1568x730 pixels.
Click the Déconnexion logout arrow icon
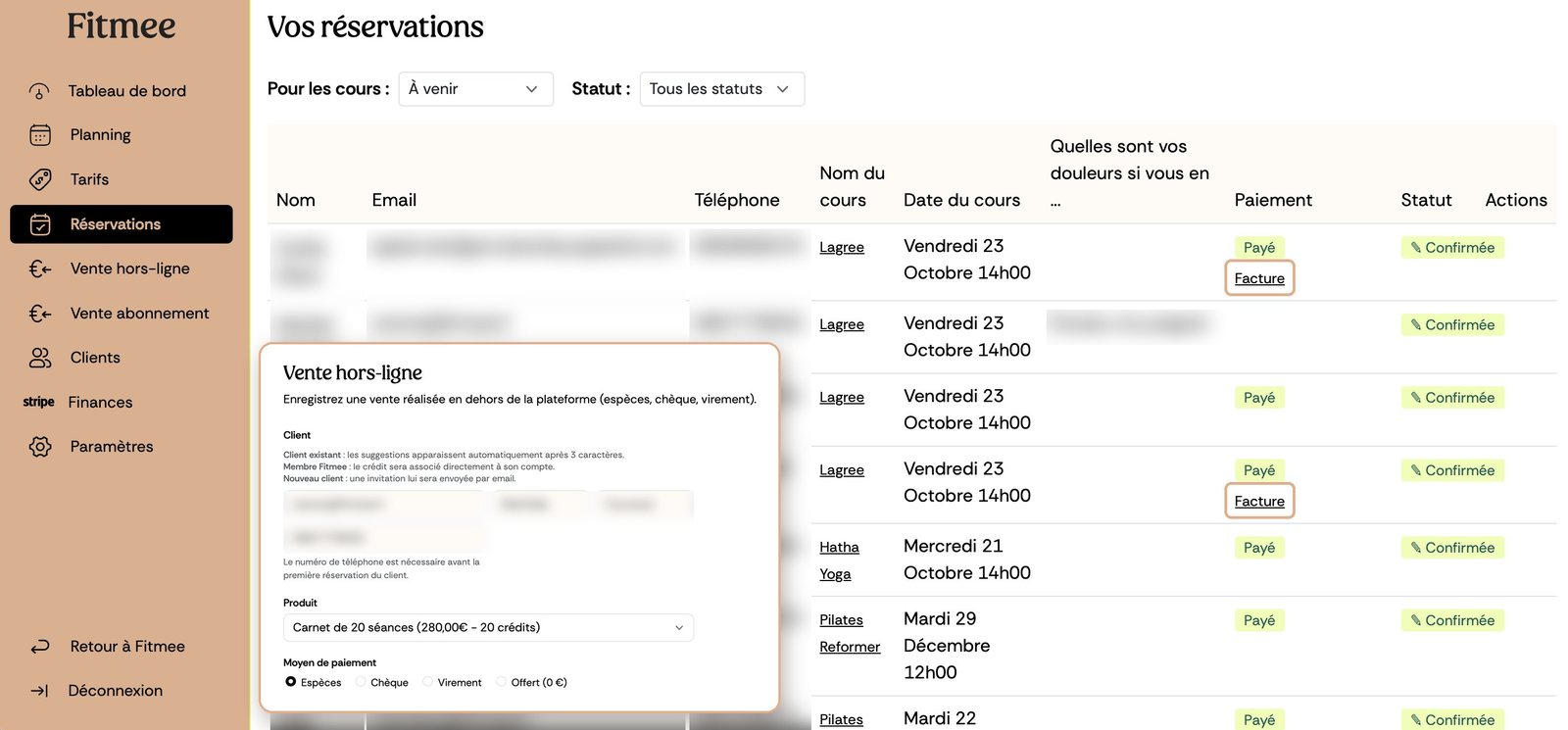(x=39, y=691)
